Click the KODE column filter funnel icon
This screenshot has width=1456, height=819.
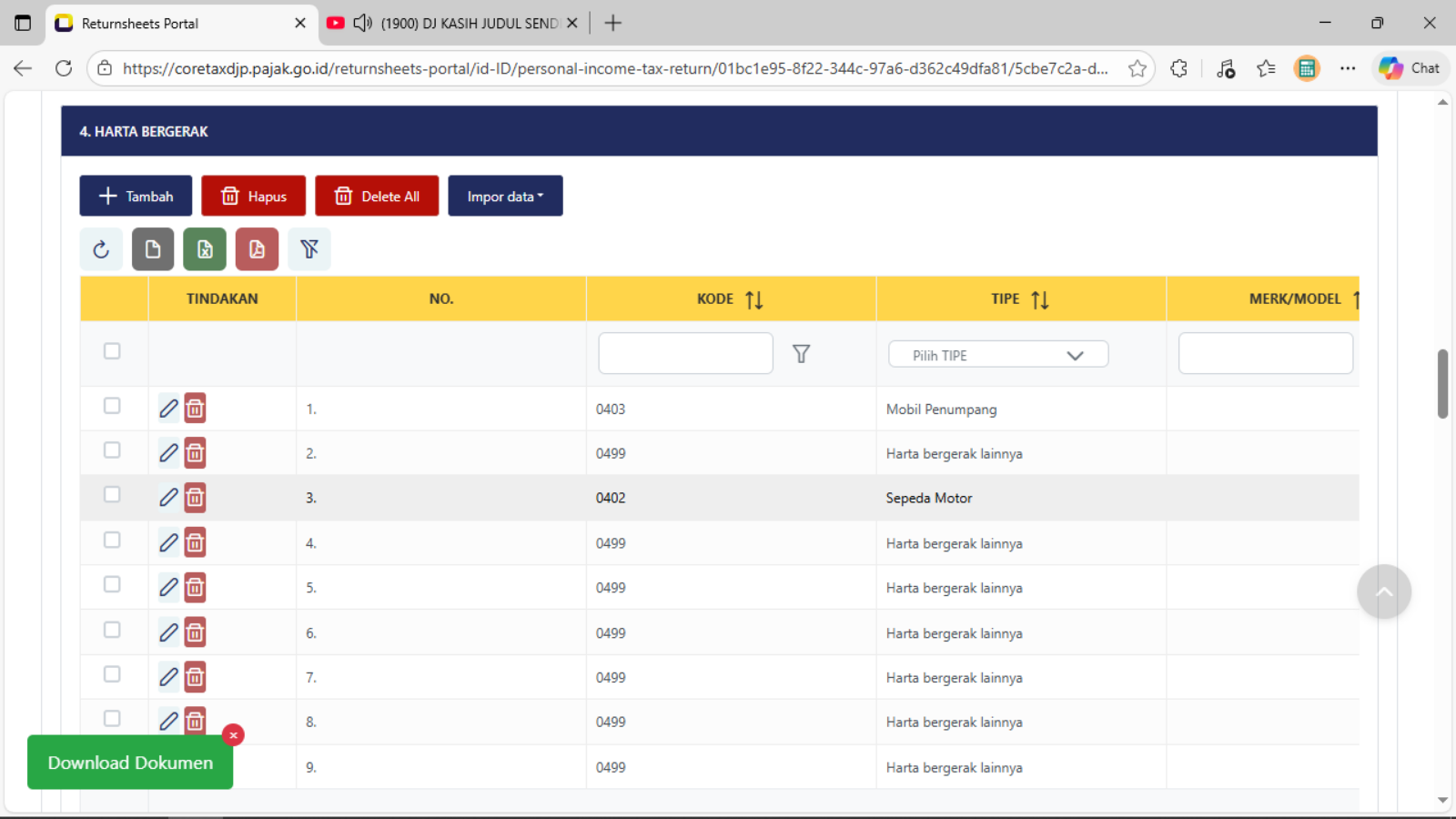pos(801,354)
